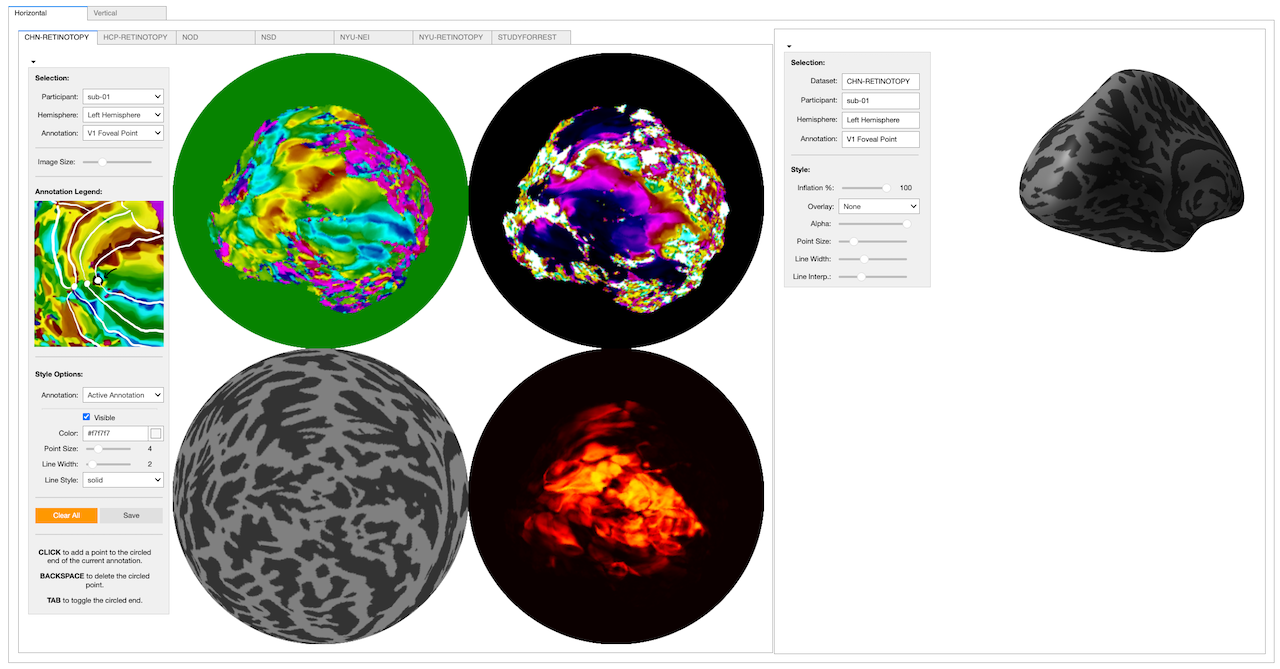Switch to the NYU-NEI tab
Image resolution: width=1280 pixels, height=669 pixels.
373,37
